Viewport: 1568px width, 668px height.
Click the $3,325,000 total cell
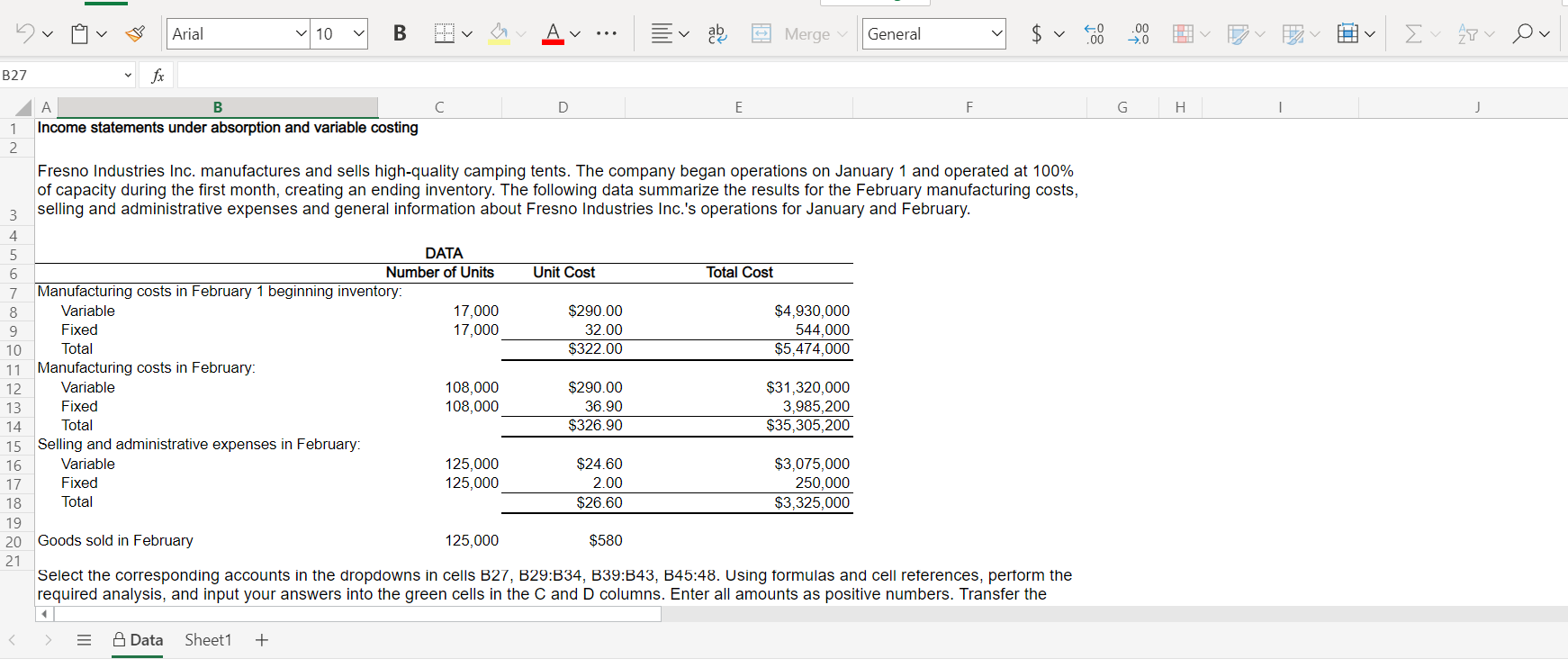coord(739,502)
